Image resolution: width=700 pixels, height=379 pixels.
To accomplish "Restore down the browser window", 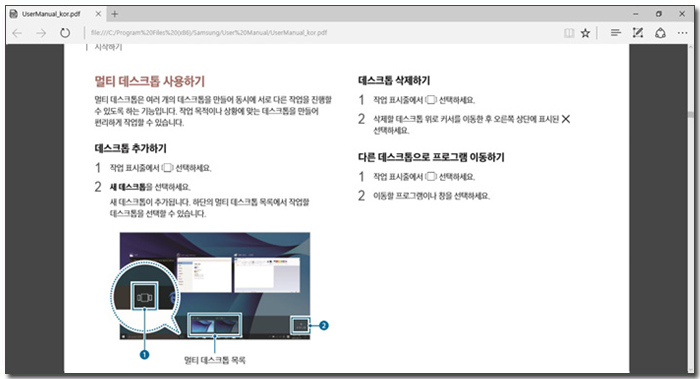I will pyautogui.click(x=659, y=14).
